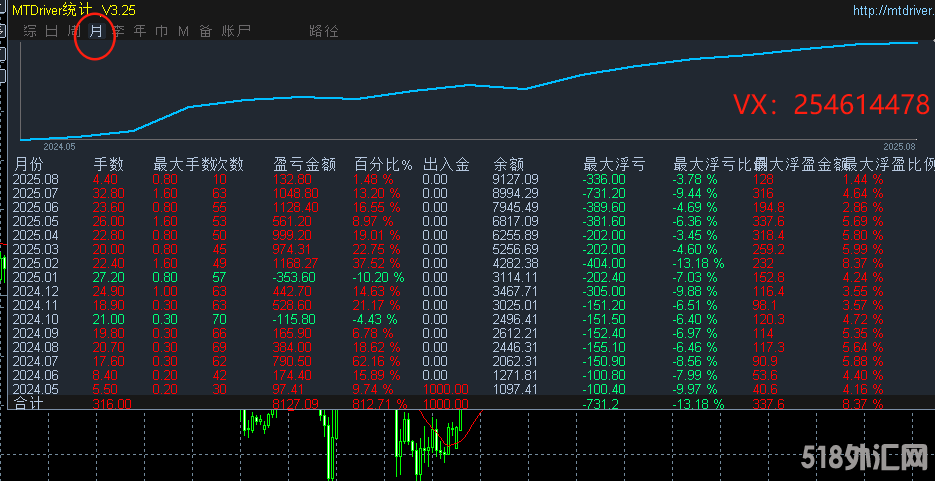
Task: Switch to the 综 summary tab
Action: (30, 31)
